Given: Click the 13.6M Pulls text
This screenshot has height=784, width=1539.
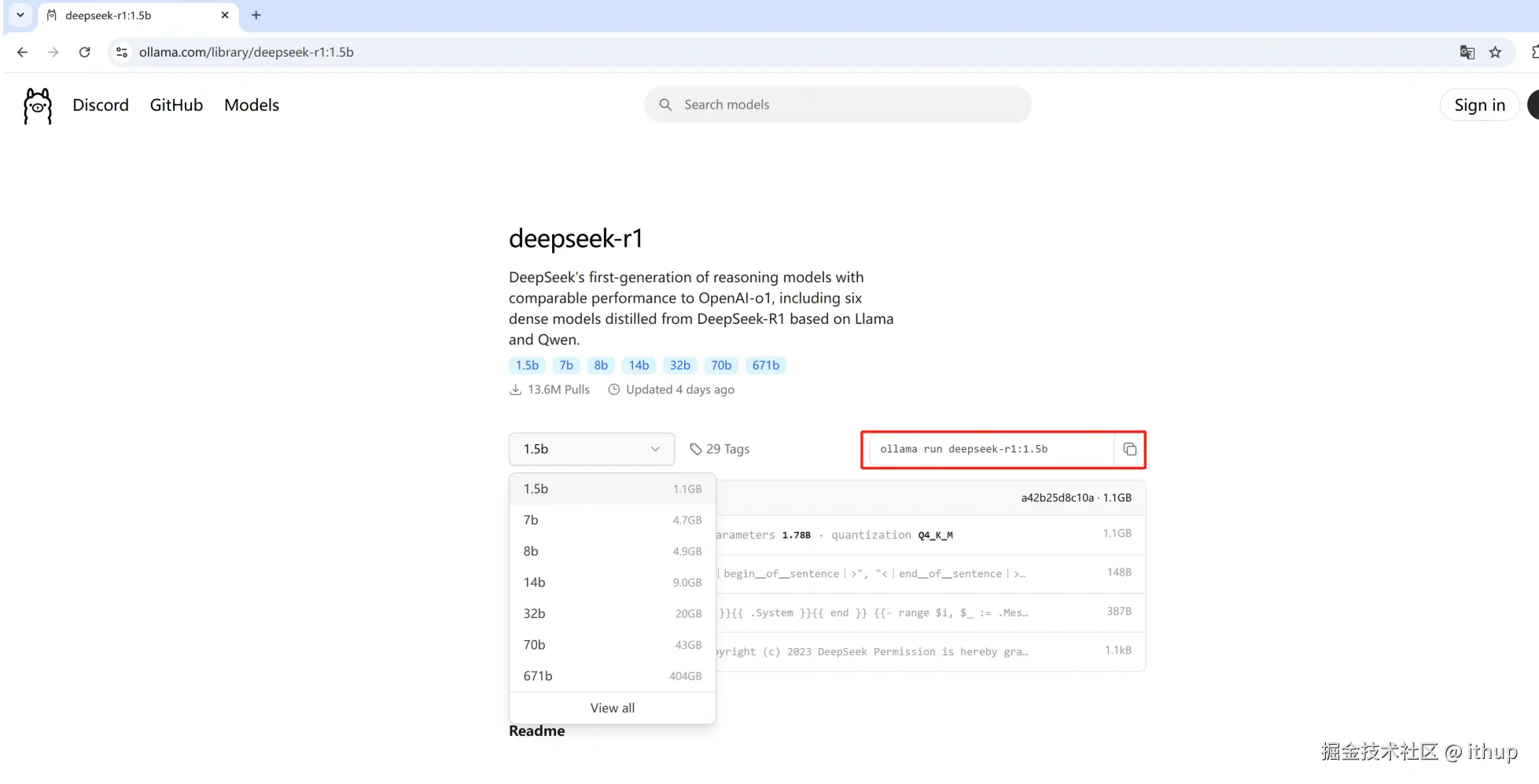Looking at the screenshot, I should pos(558,390).
